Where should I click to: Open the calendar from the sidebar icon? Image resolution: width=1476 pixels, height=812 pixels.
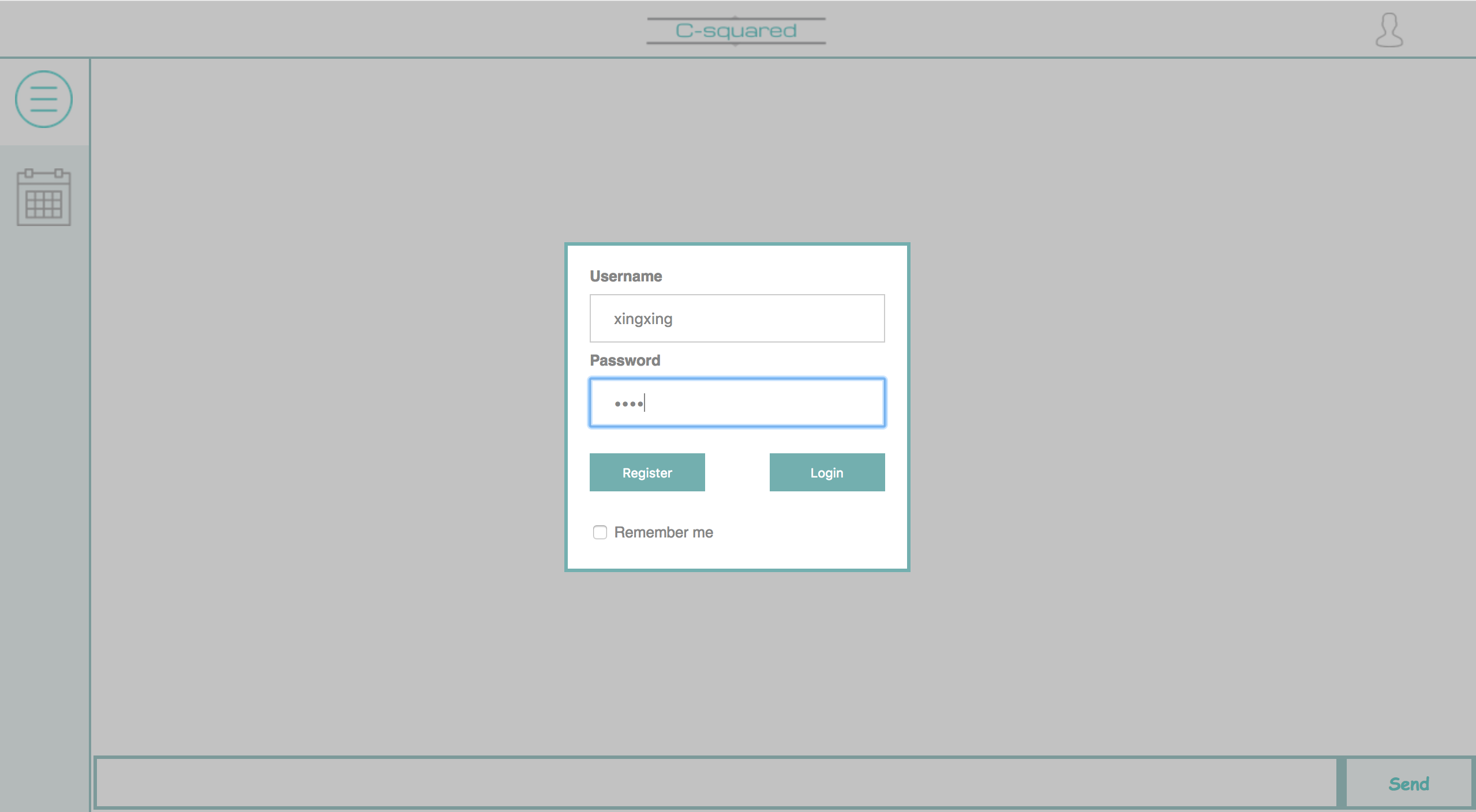(x=44, y=197)
